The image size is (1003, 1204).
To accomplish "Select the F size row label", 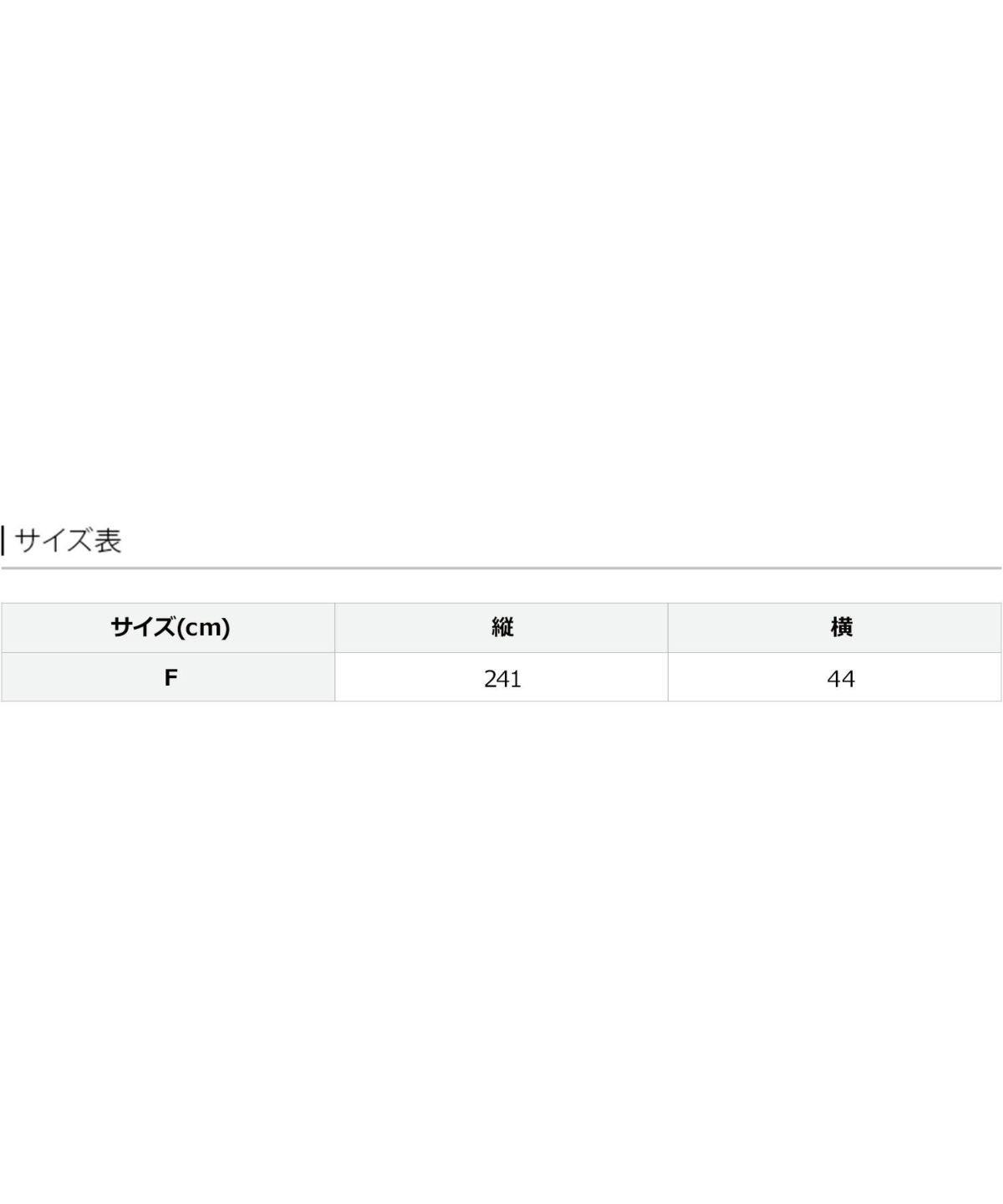I will click(x=170, y=677).
